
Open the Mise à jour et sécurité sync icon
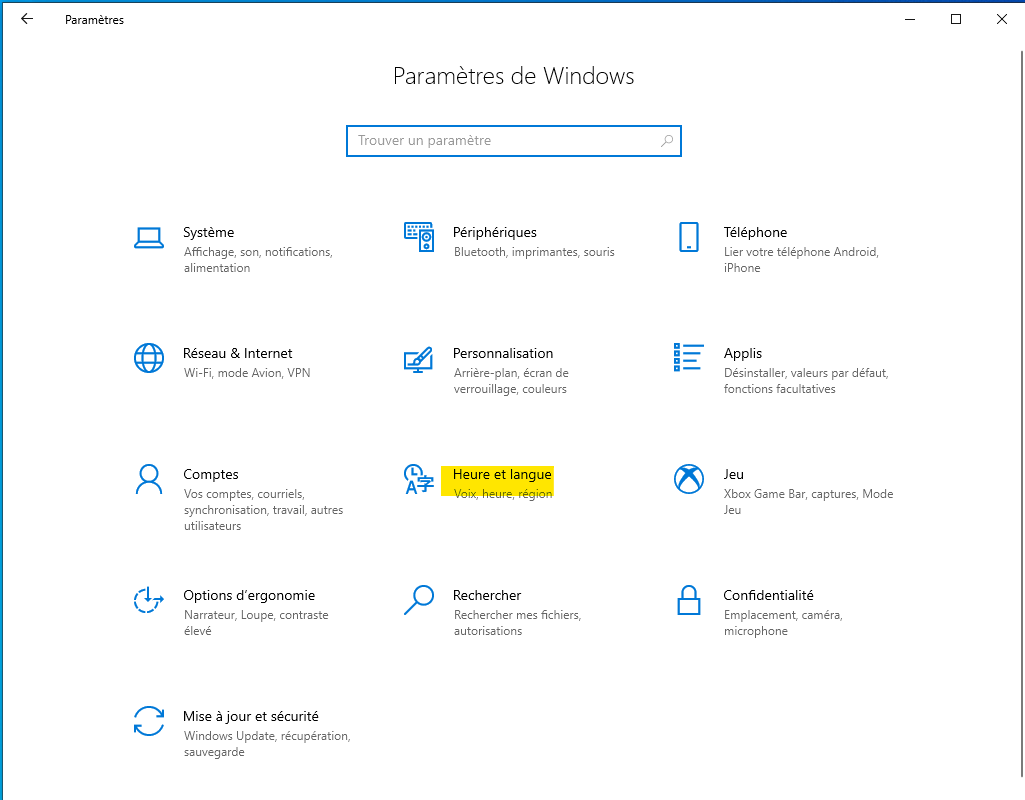(149, 721)
